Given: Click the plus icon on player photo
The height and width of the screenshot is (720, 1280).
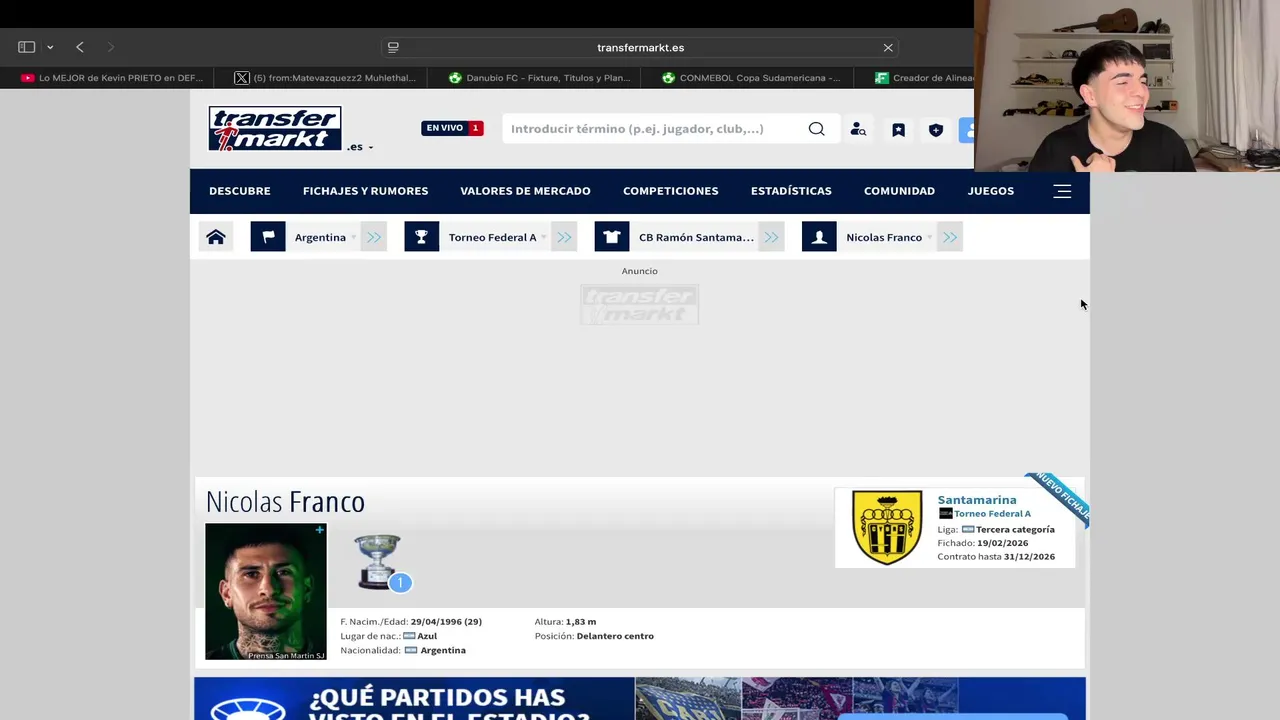Looking at the screenshot, I should (319, 530).
